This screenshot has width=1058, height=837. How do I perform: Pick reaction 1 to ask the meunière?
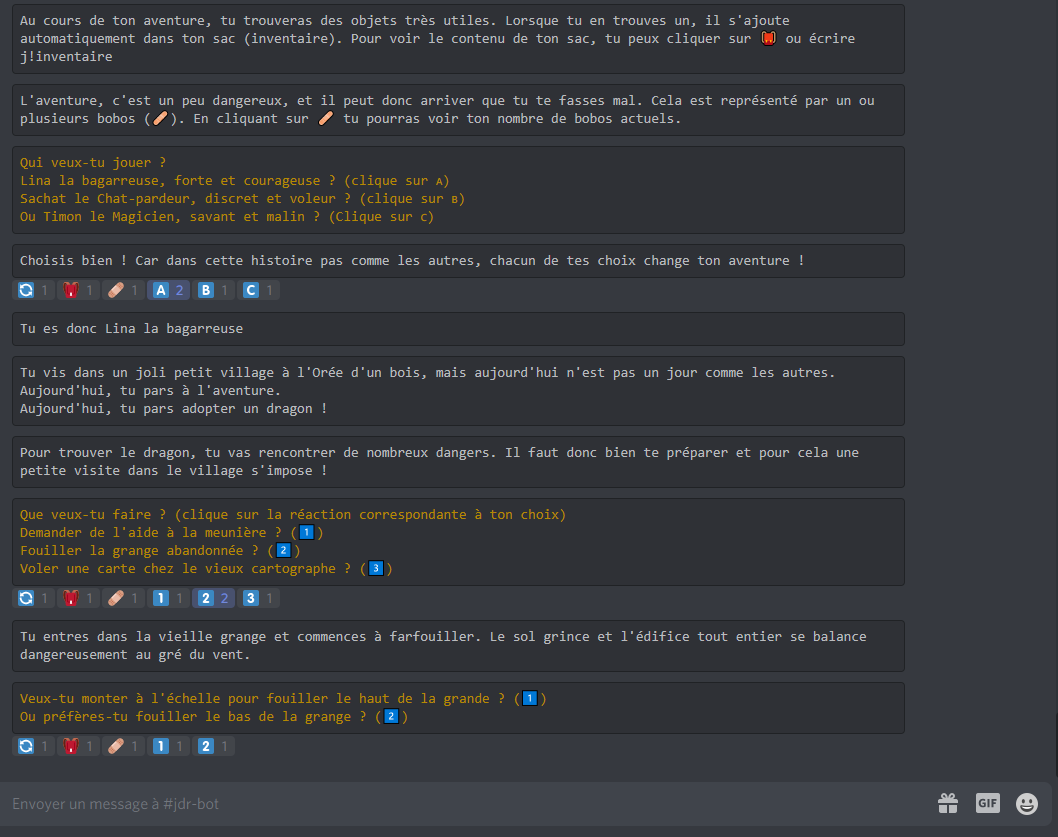pyautogui.click(x=168, y=599)
